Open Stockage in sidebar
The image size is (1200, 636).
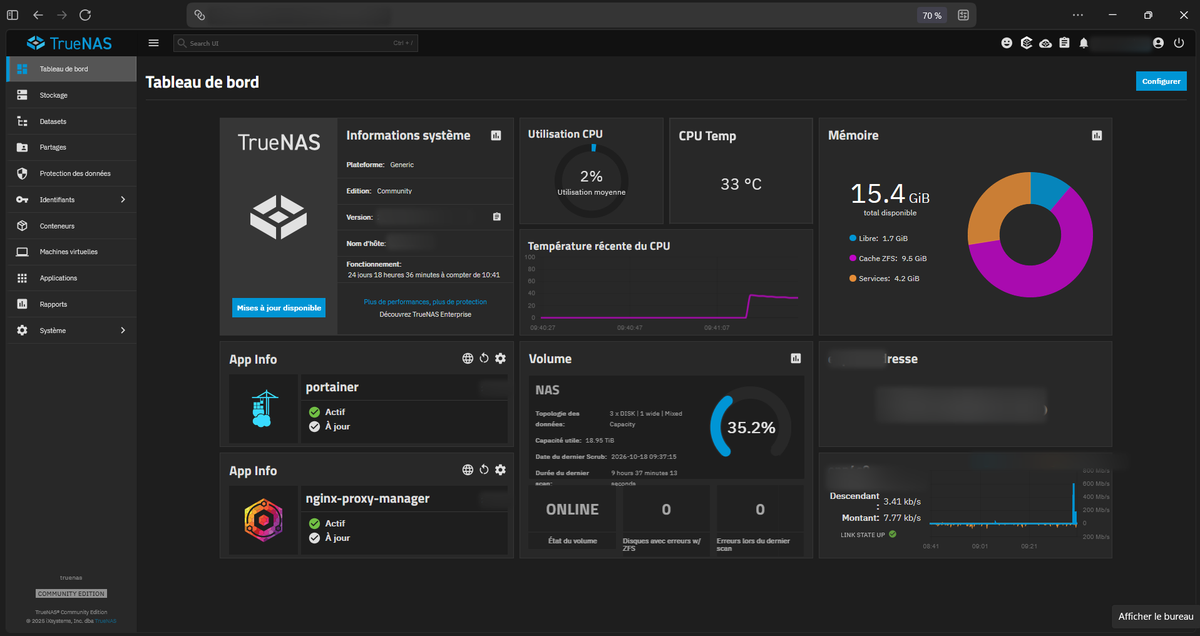[x=72, y=95]
